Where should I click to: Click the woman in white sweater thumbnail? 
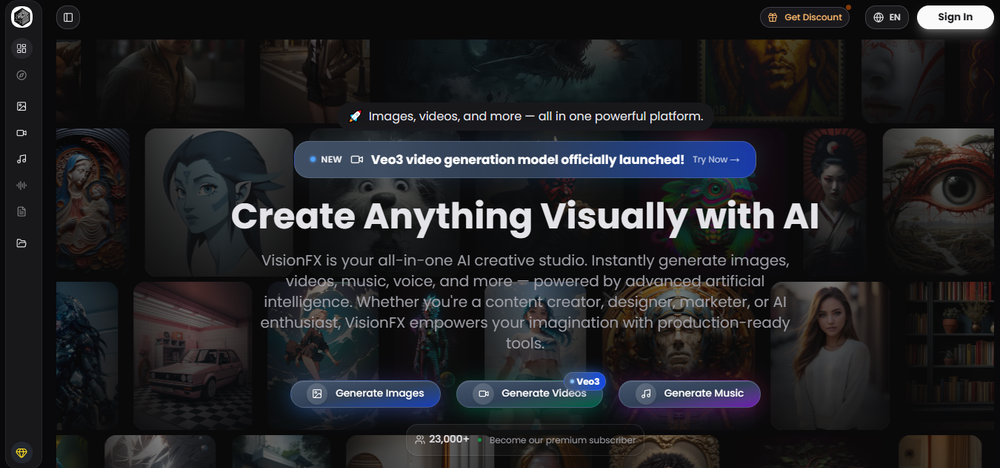tap(830, 356)
